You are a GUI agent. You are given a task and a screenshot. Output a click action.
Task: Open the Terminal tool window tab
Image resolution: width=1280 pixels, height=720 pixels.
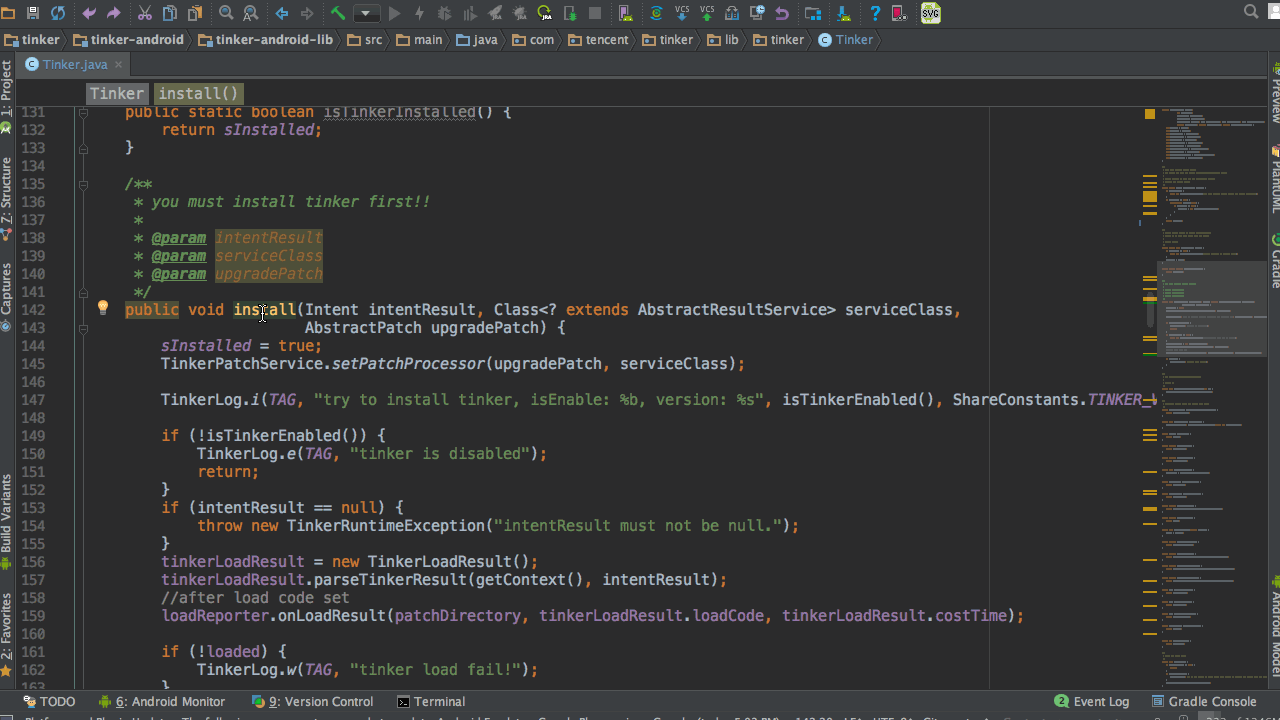(431, 701)
